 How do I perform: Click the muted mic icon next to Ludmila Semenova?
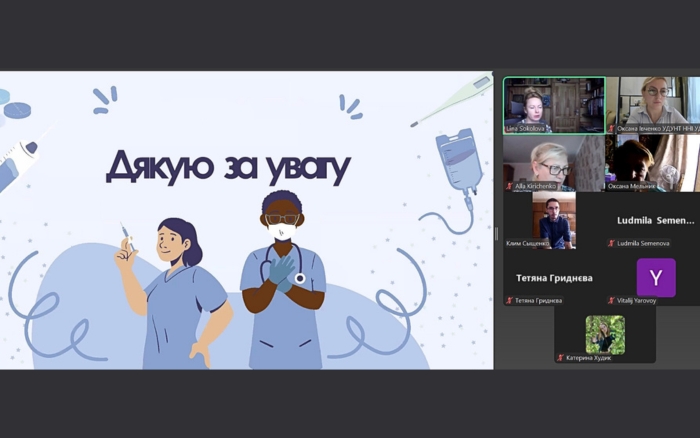(x=612, y=243)
